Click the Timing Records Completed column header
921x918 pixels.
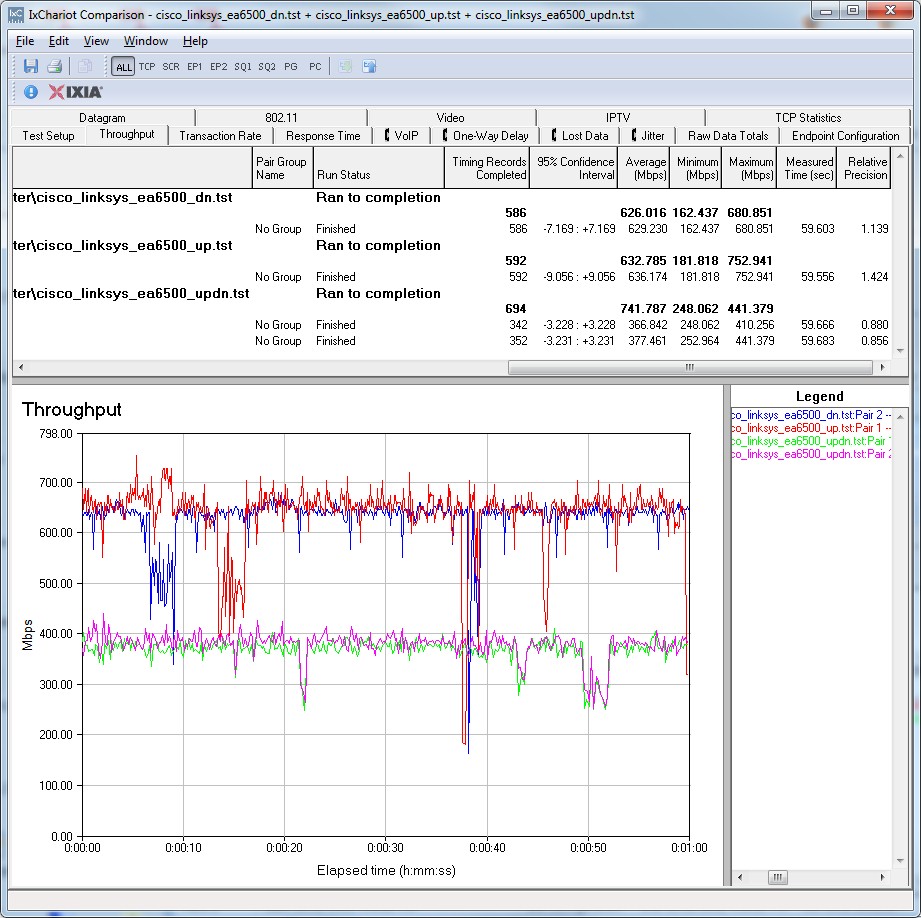pyautogui.click(x=487, y=168)
